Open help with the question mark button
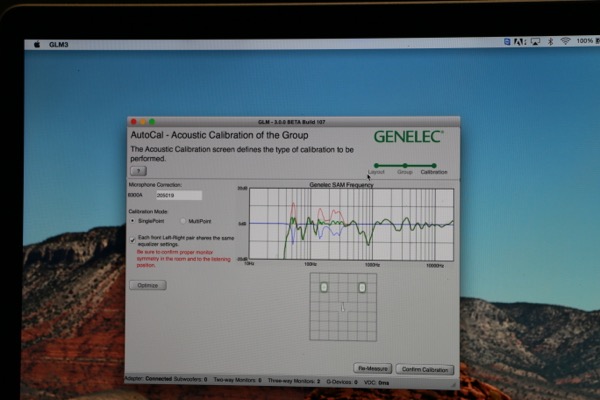Viewport: 600px width, 400px height. (138, 171)
